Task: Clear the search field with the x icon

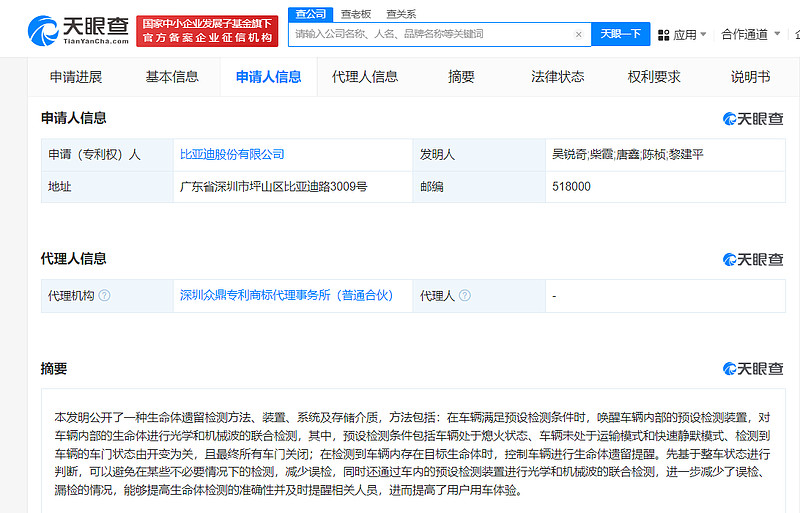Action: (579, 35)
